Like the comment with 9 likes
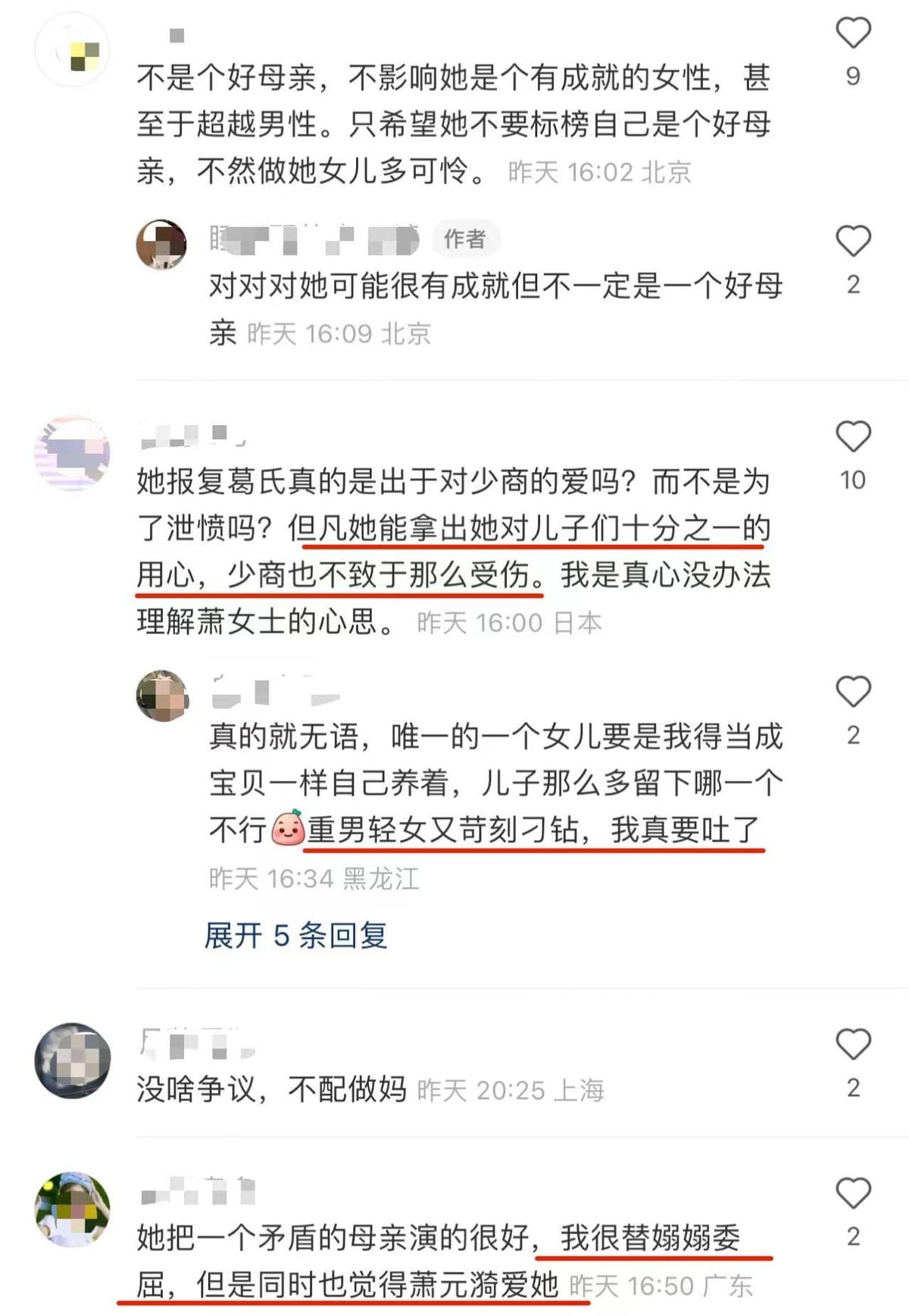This screenshot has width=909, height=1316. click(853, 33)
